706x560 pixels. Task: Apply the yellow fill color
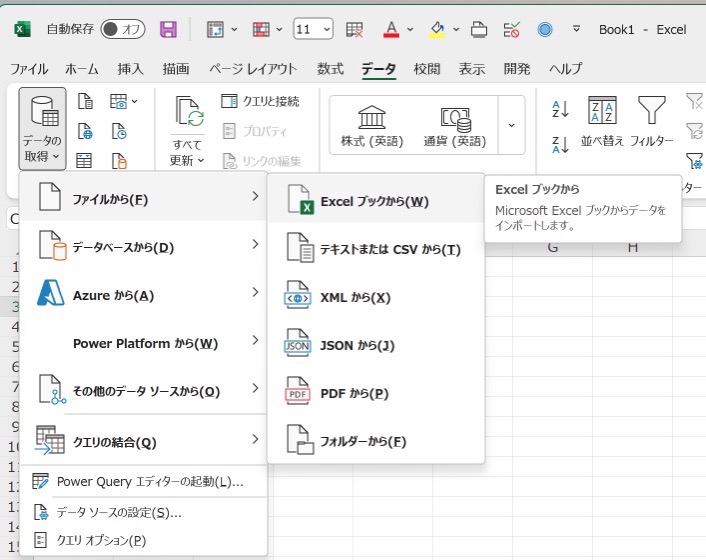[x=437, y=30]
